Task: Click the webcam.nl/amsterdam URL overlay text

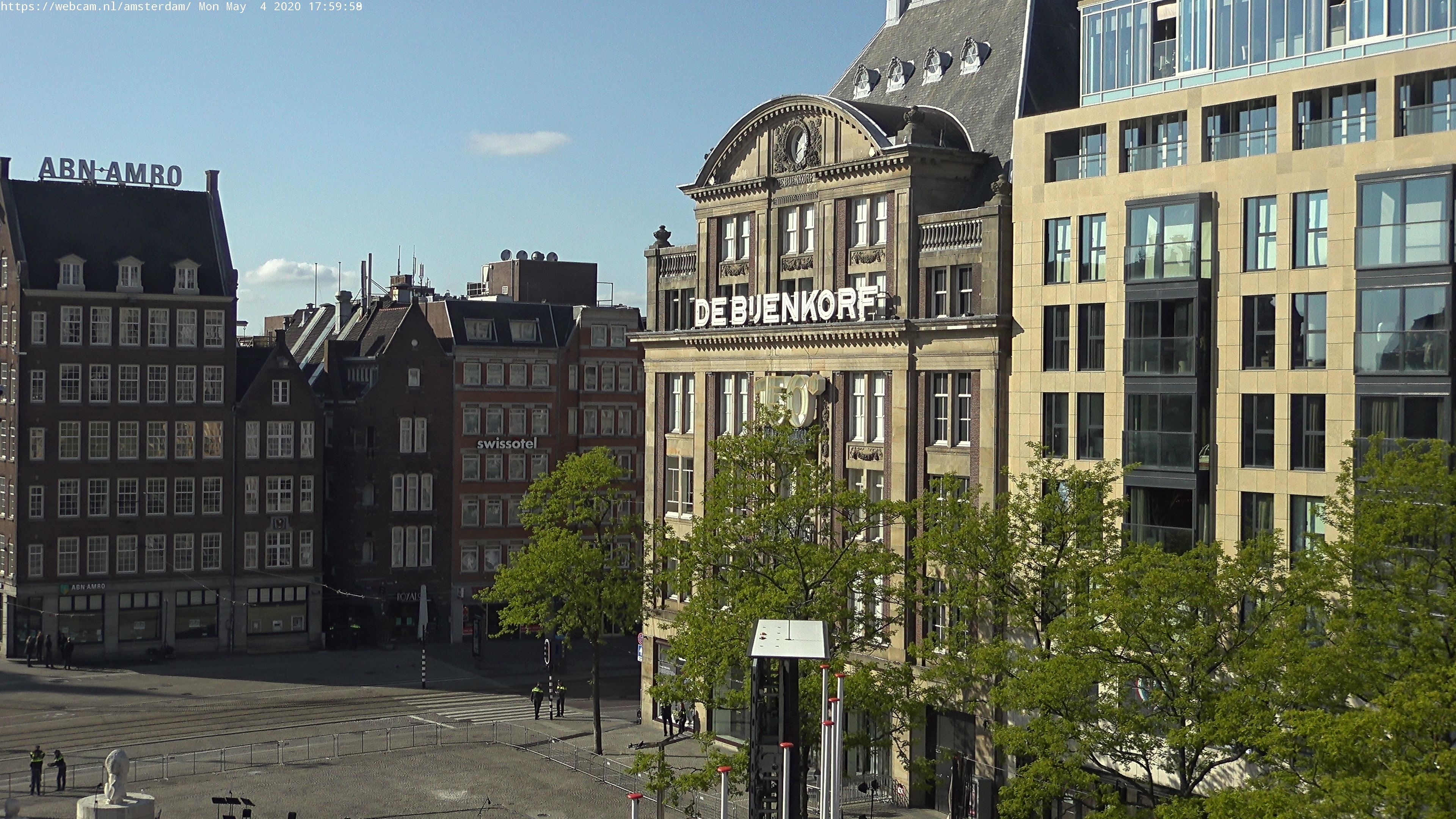Action: coord(96,7)
